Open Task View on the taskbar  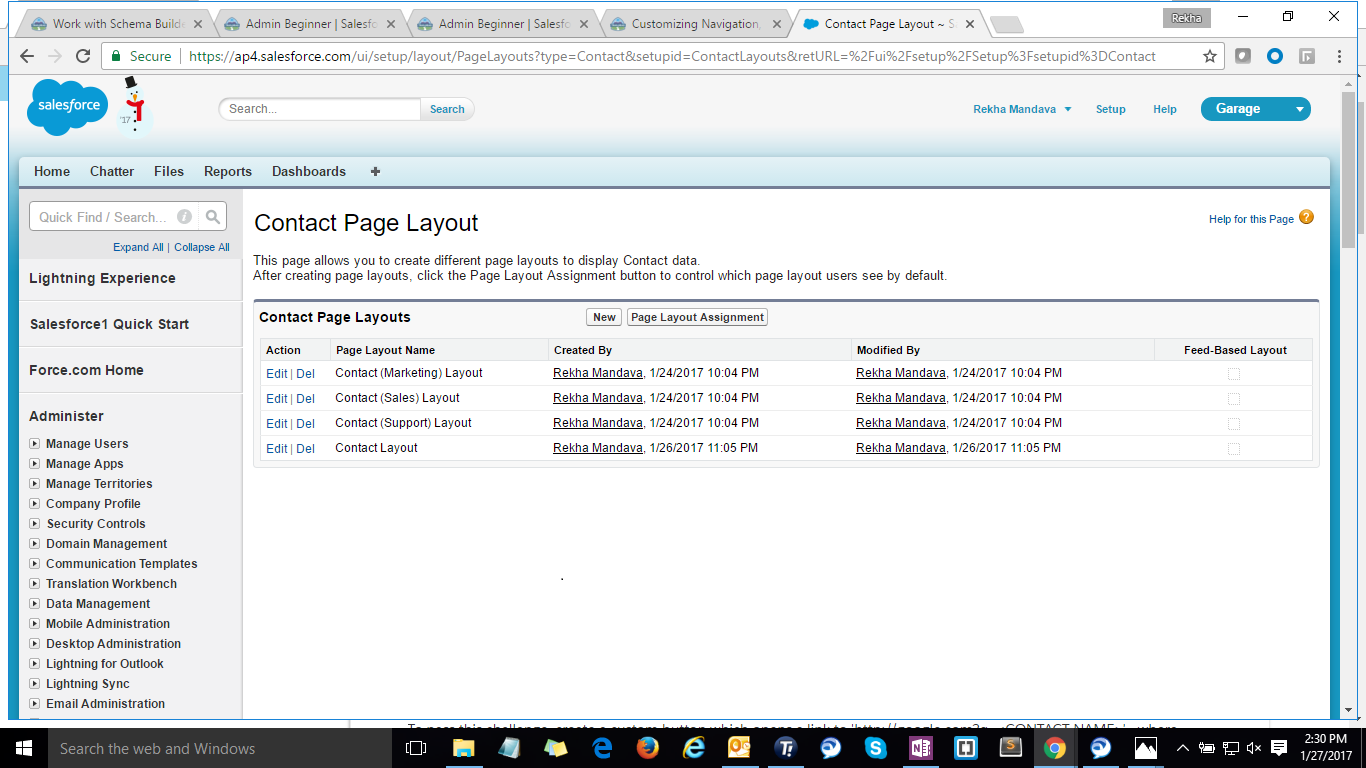tap(416, 748)
